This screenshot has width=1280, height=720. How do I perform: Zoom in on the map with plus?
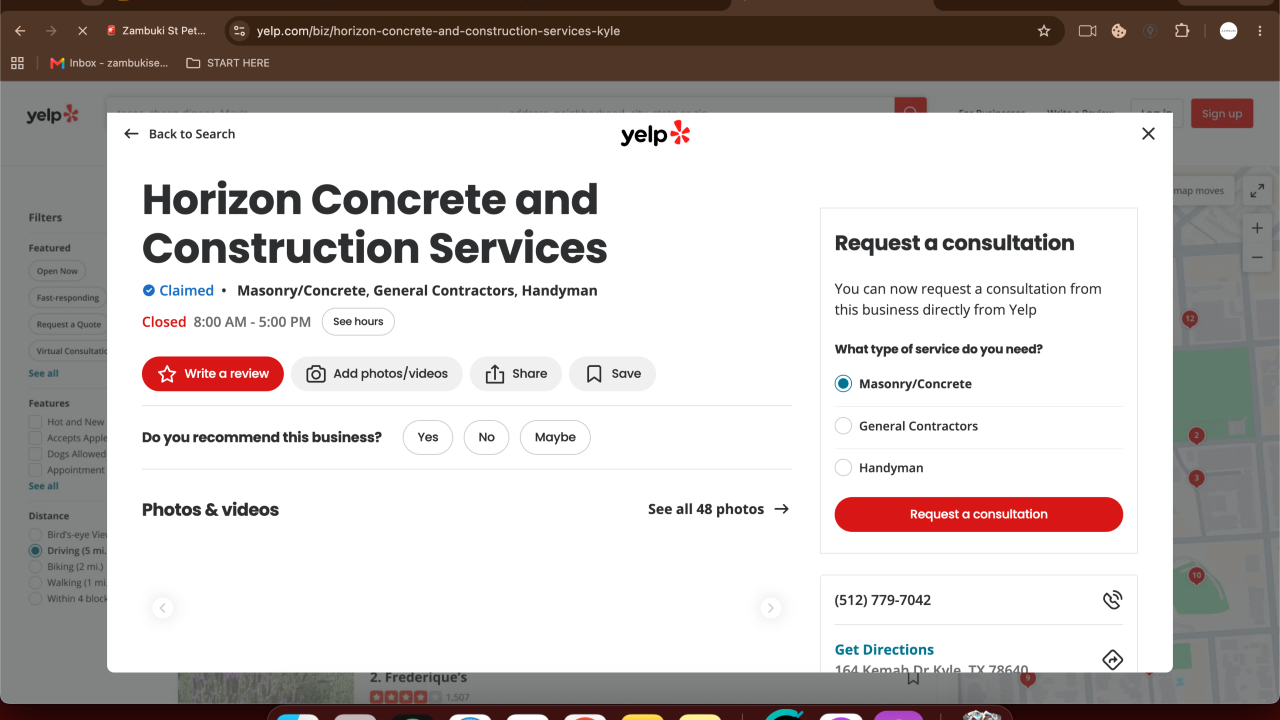[1257, 228]
